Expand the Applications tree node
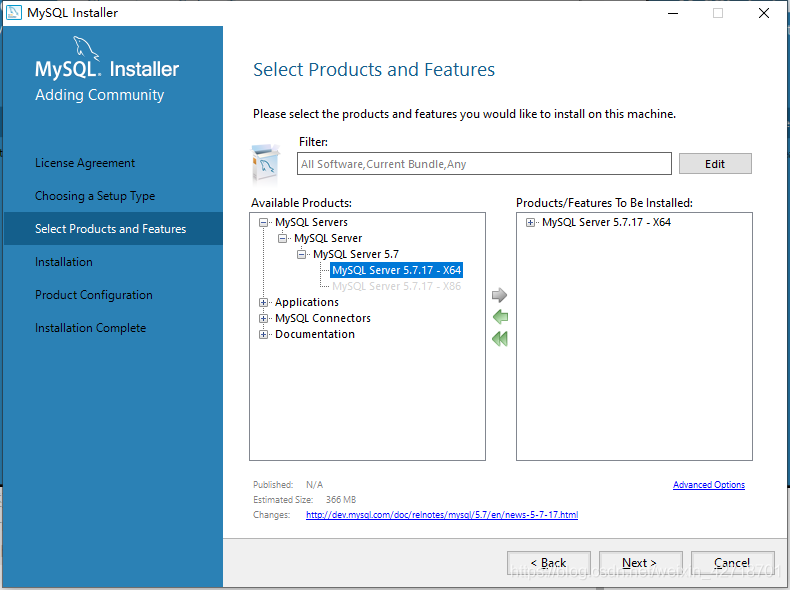Viewport: 790px width, 590px height. point(263,302)
